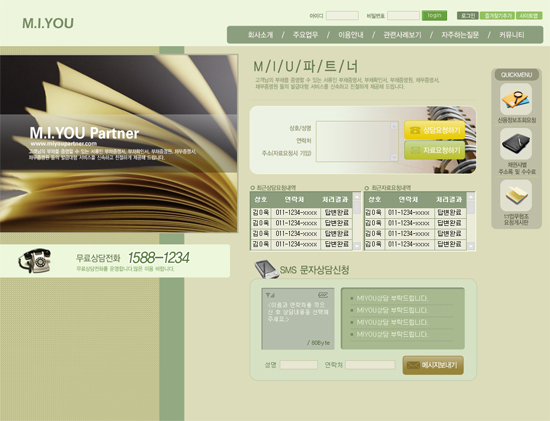550x421 pixels.
Task: Click the yellow 상담요청하기 button
Action: pyautogui.click(x=435, y=130)
